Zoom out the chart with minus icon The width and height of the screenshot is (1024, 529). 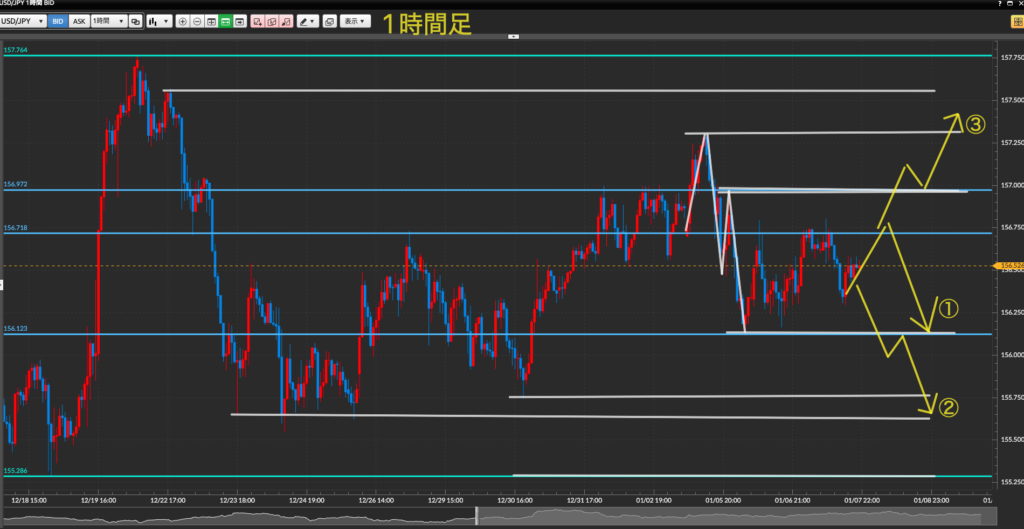[x=197, y=21]
